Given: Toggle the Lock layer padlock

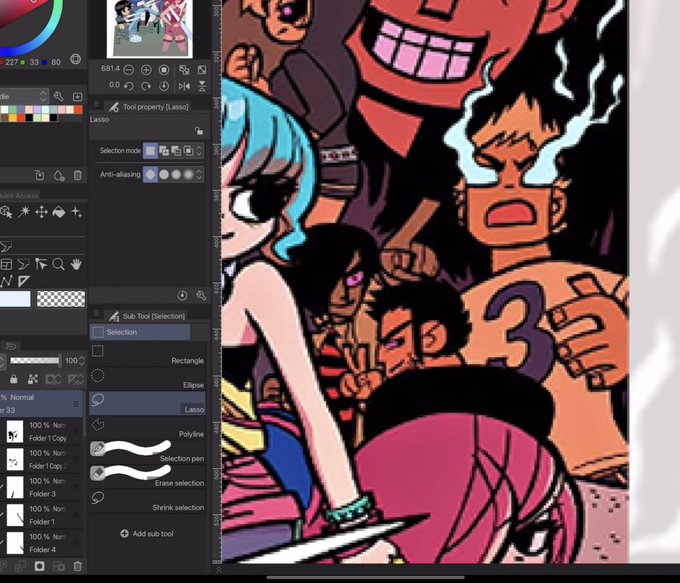Looking at the screenshot, I should [14, 379].
